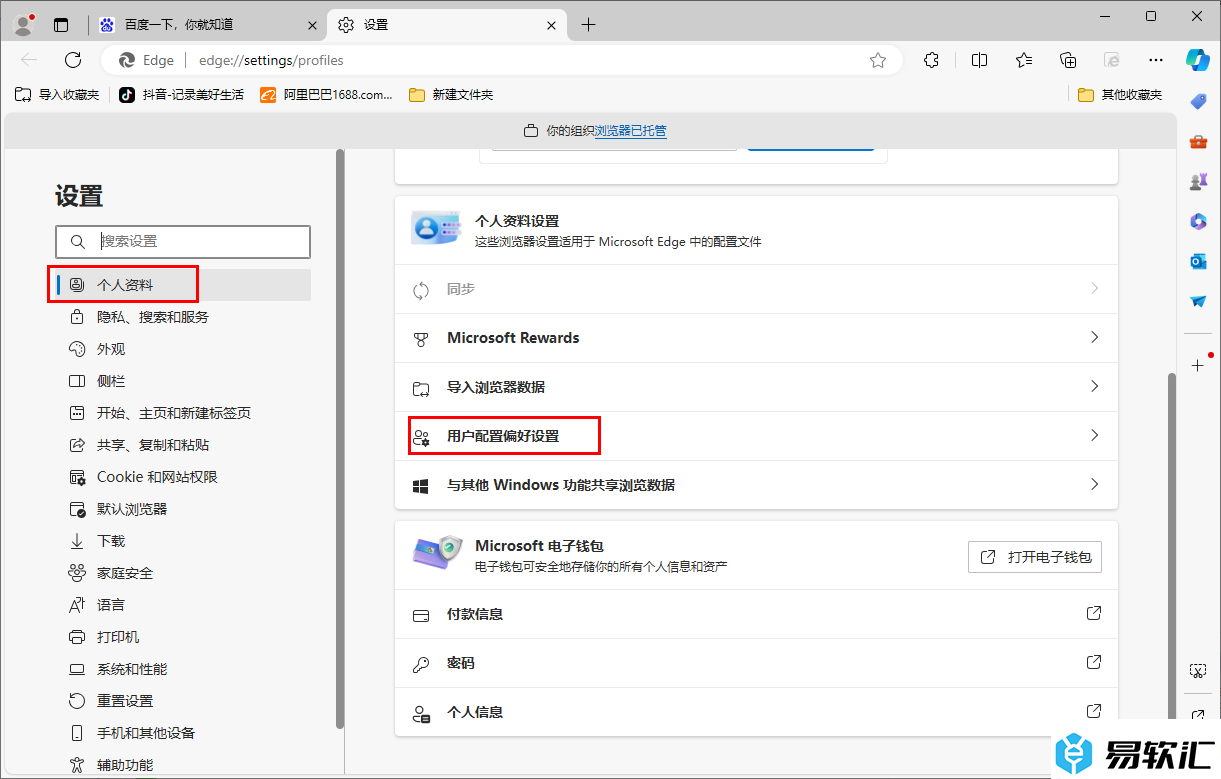
Task: Open 阿里巴巴1688.com bookmark
Action: 327,95
